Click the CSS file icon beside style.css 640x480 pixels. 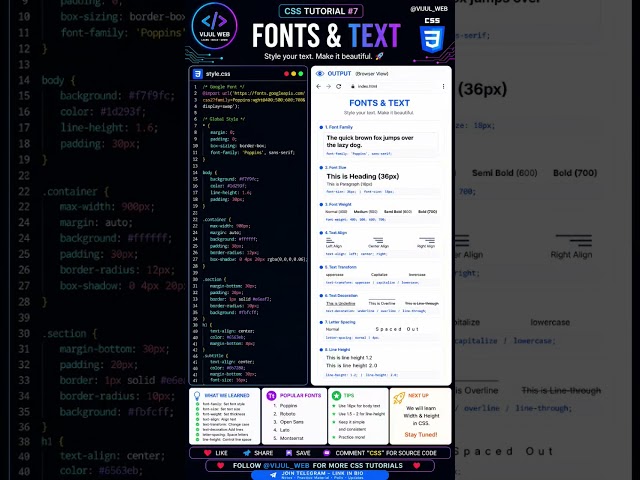[198, 74]
